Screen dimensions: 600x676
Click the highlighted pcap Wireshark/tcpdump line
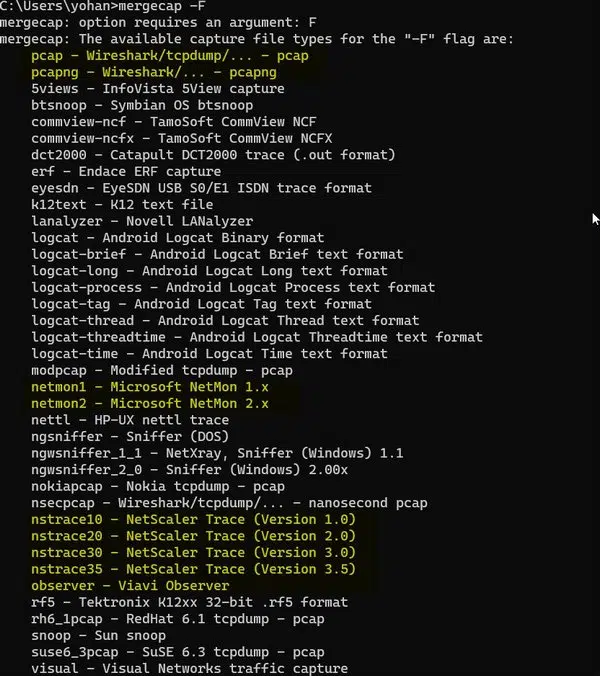coord(169,56)
